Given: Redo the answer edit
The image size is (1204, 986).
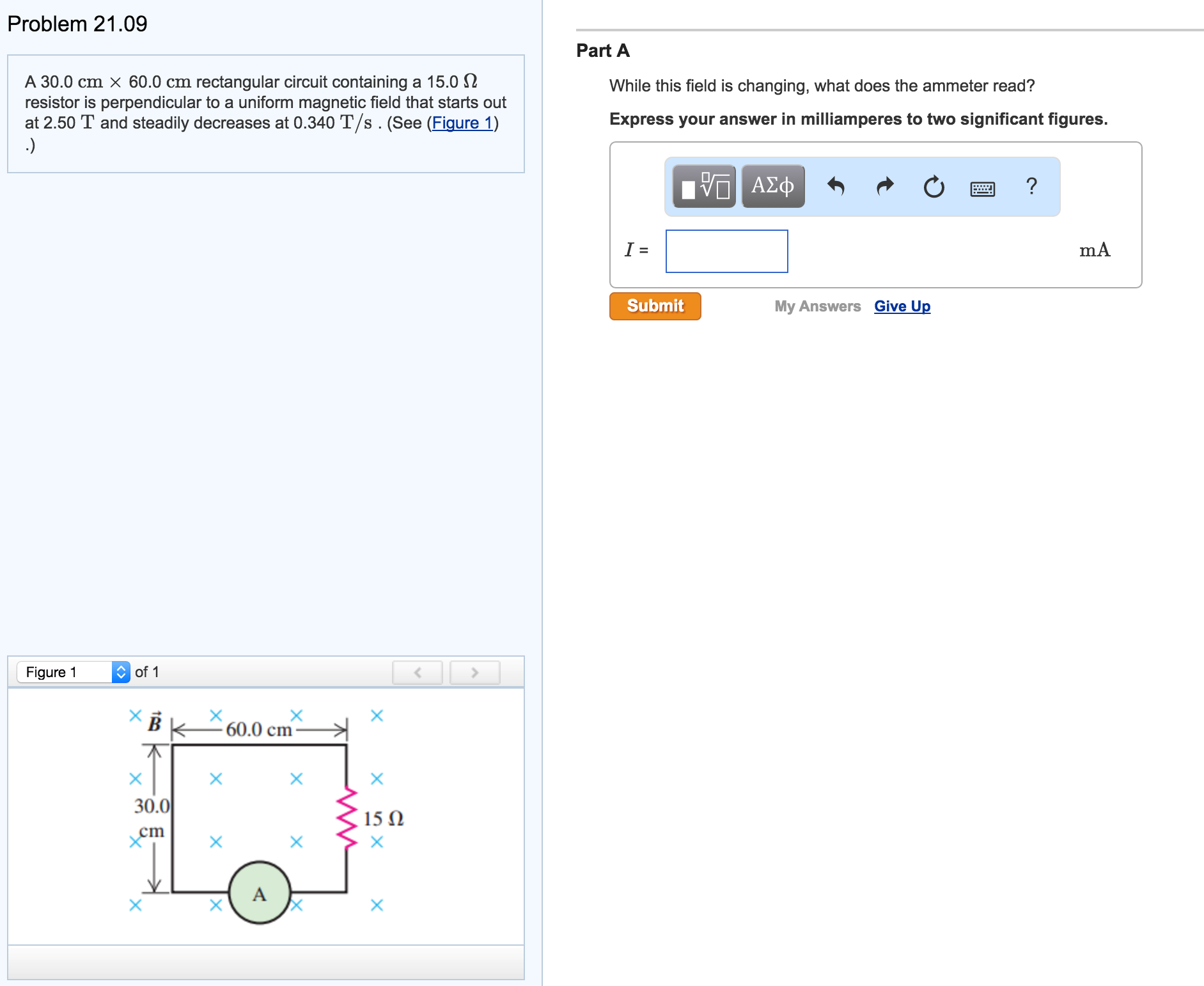Looking at the screenshot, I should [x=886, y=186].
